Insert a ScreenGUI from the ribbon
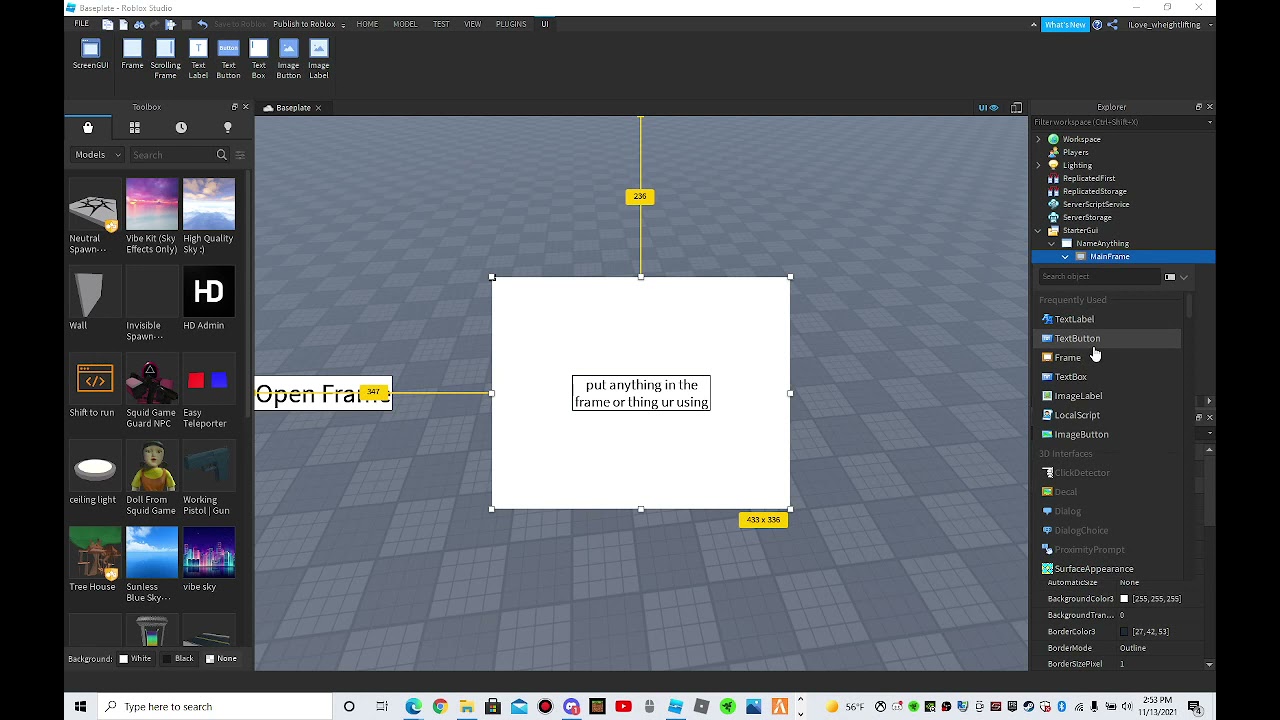 (x=90, y=55)
